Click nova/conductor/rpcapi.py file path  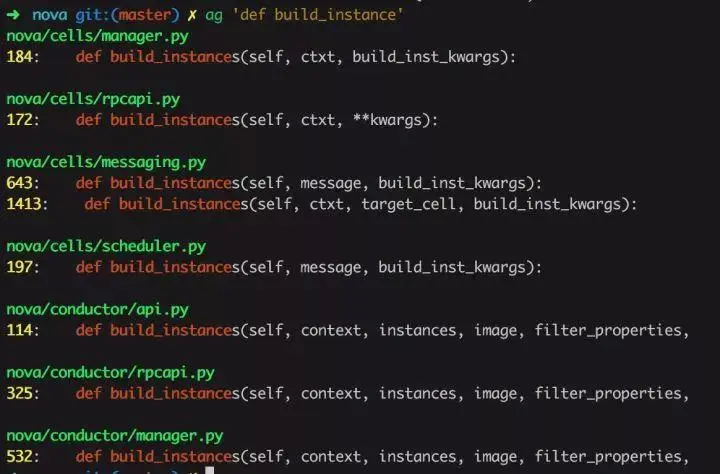point(110,373)
